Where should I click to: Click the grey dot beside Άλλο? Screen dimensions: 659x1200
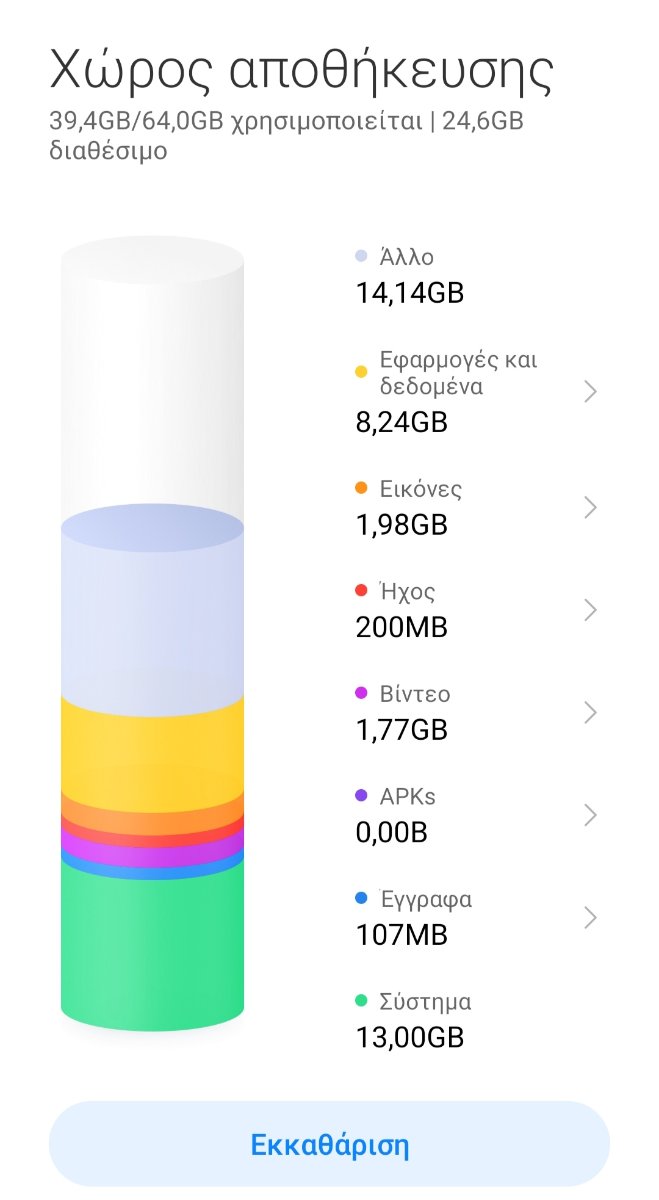tap(362, 256)
